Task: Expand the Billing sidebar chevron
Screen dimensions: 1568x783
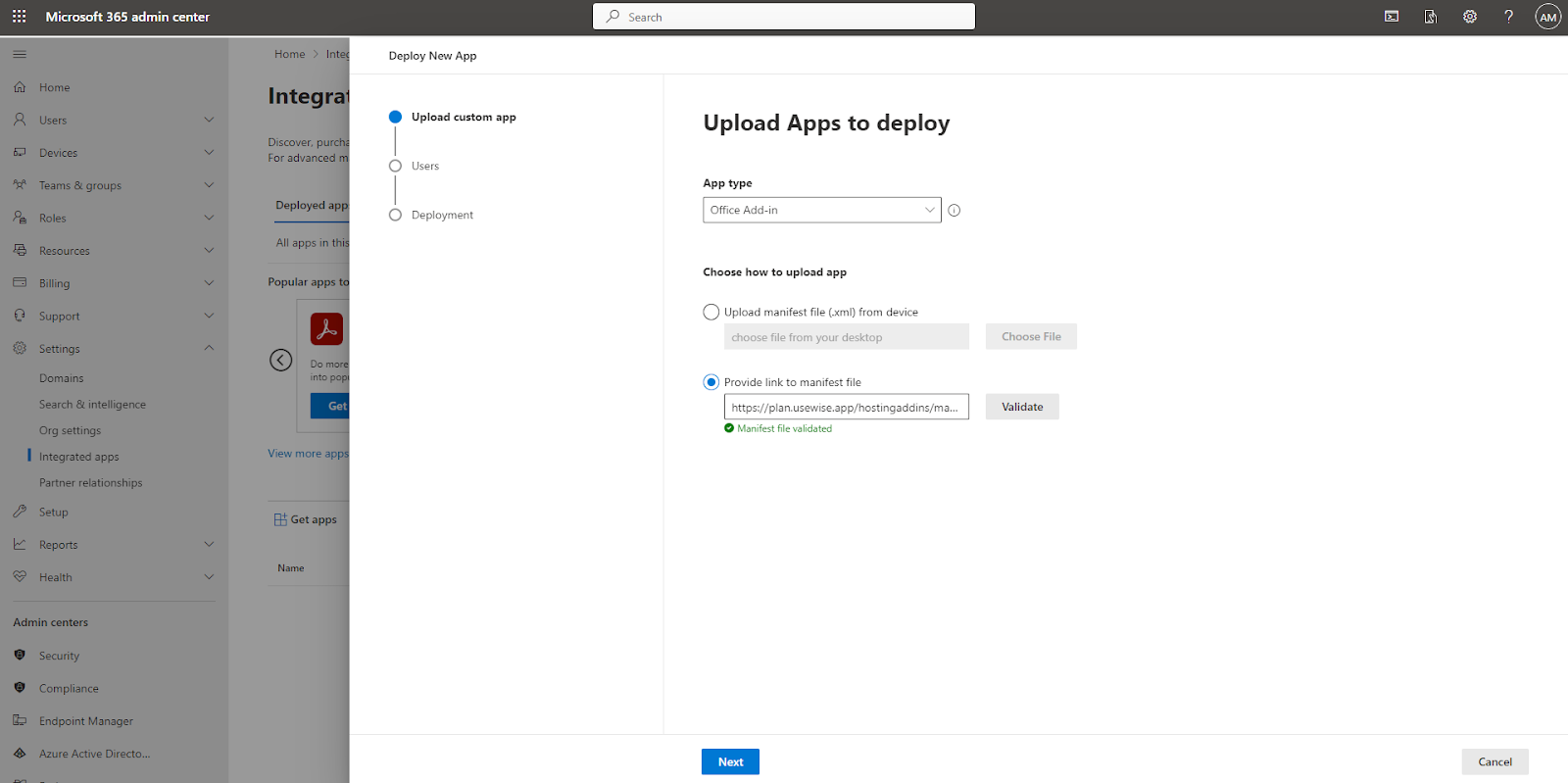Action: tap(209, 283)
